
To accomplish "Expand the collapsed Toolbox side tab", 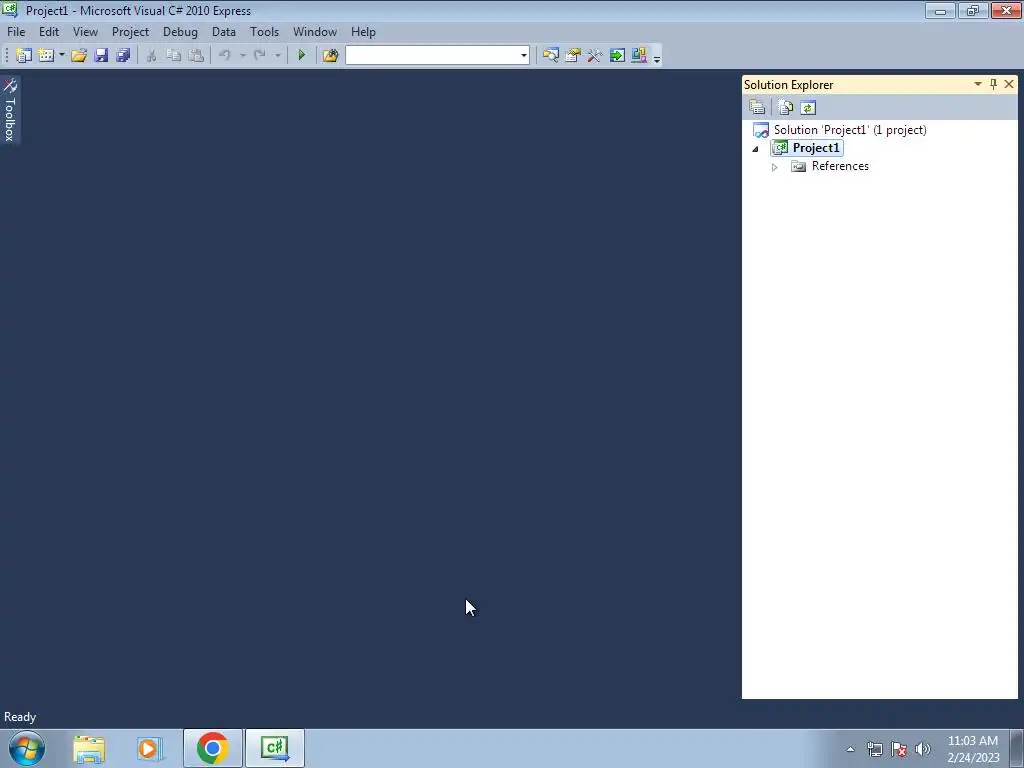I will (x=10, y=110).
